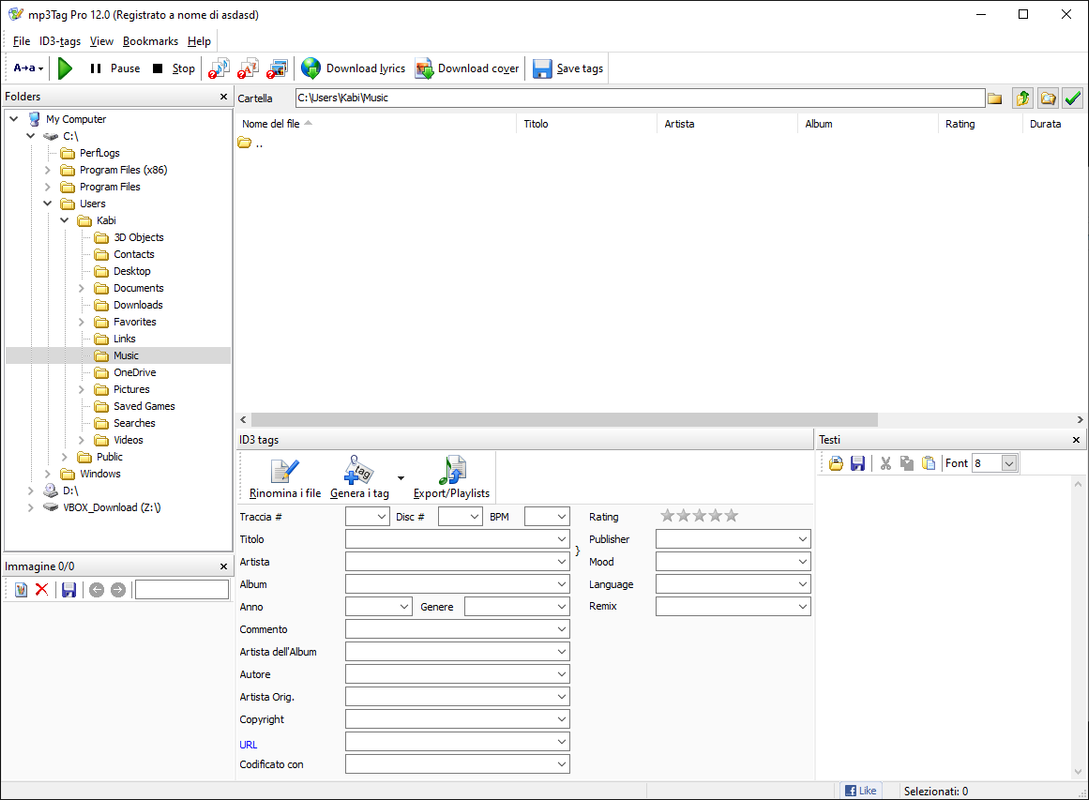Click the Genera i tag icon
The width and height of the screenshot is (1089, 800).
pyautogui.click(x=359, y=470)
